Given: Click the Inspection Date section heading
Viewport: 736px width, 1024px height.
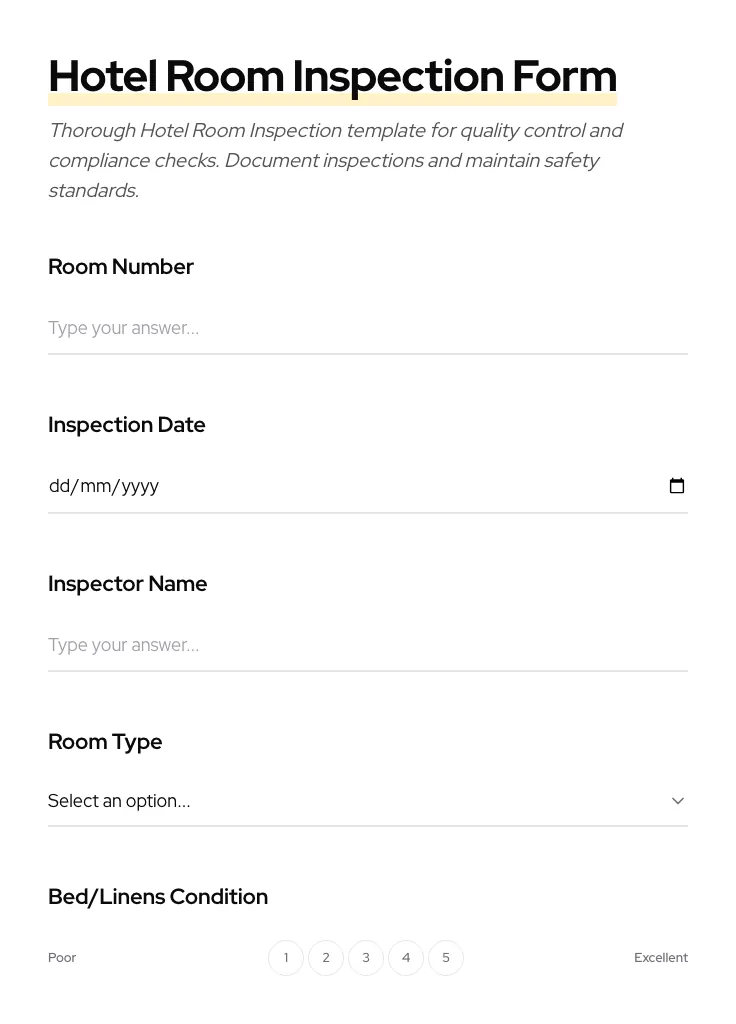Looking at the screenshot, I should coord(127,424).
